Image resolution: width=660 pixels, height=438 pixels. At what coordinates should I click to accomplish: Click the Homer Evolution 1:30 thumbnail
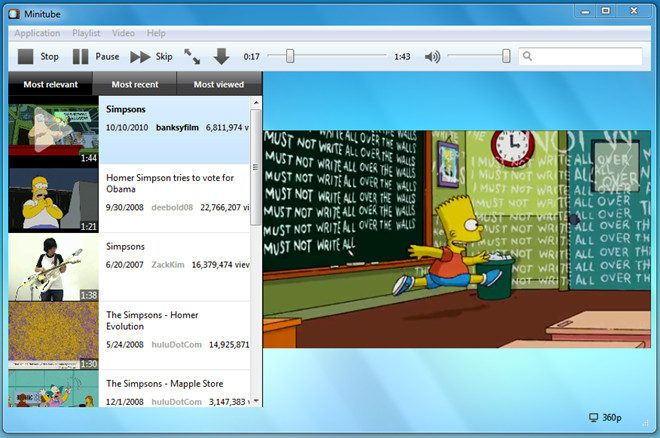click(53, 336)
